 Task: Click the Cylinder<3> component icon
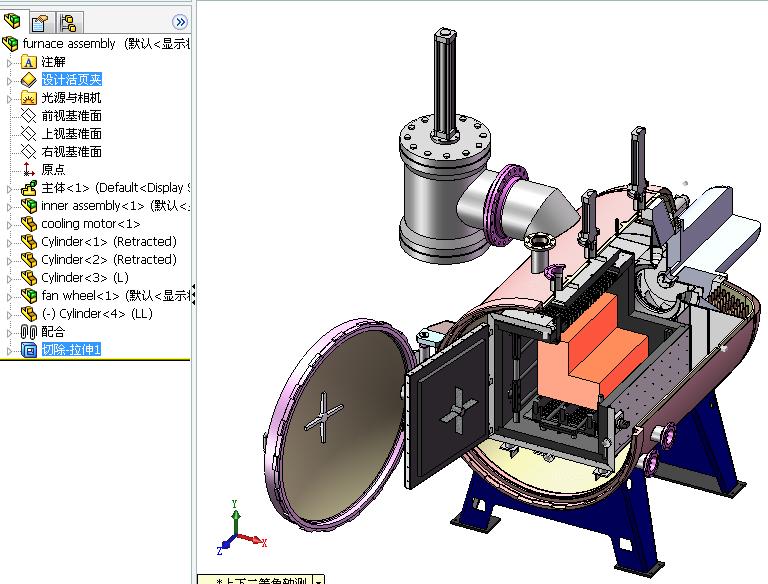click(29, 278)
